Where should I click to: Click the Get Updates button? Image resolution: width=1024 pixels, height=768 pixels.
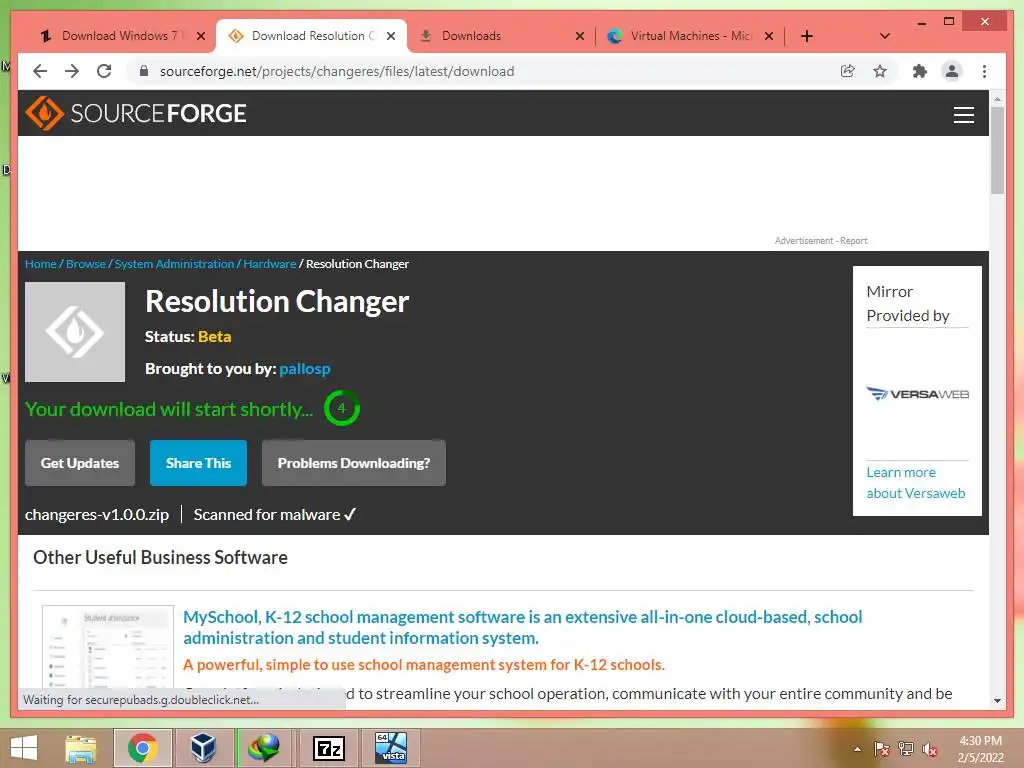tap(80, 463)
